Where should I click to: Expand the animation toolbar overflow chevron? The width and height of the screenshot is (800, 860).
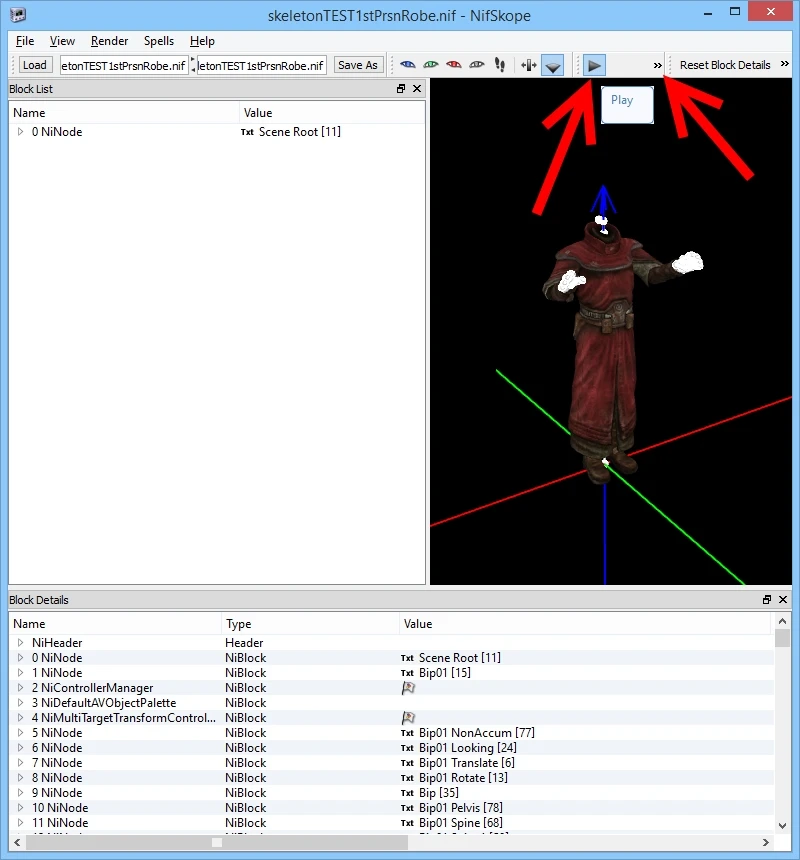point(657,65)
